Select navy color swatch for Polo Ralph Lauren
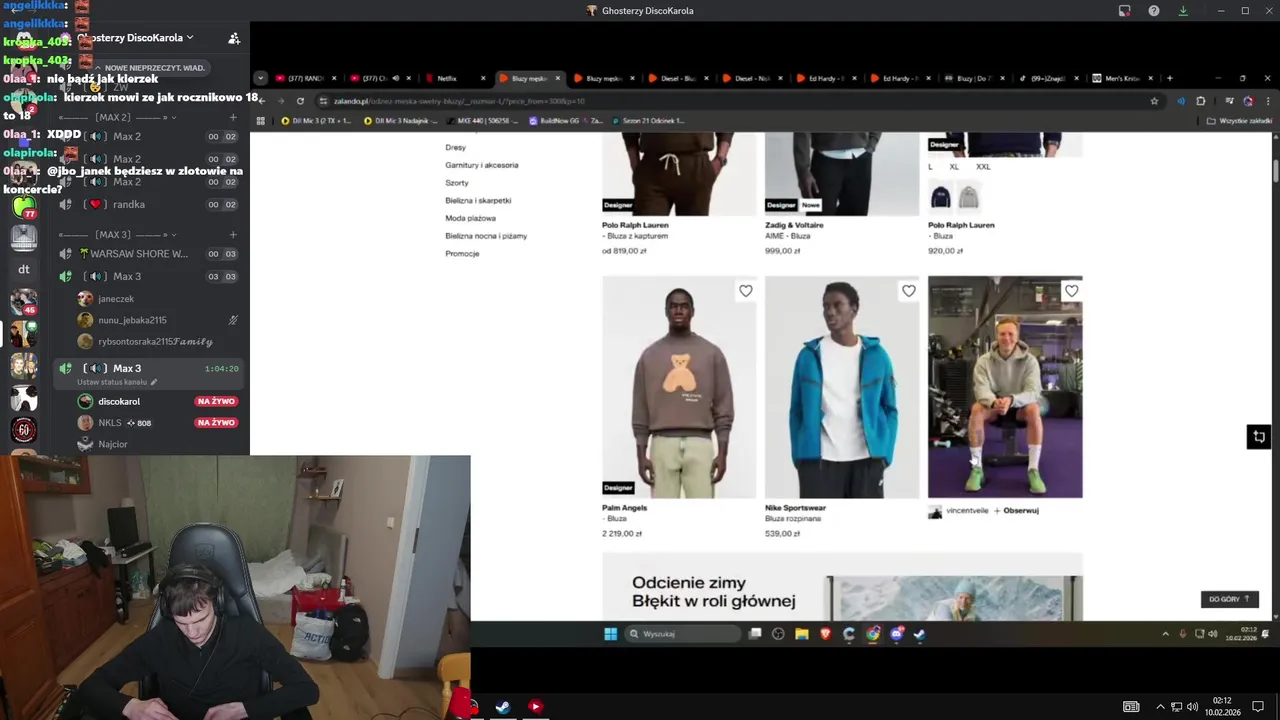Viewport: 1280px width, 720px height. [940, 197]
